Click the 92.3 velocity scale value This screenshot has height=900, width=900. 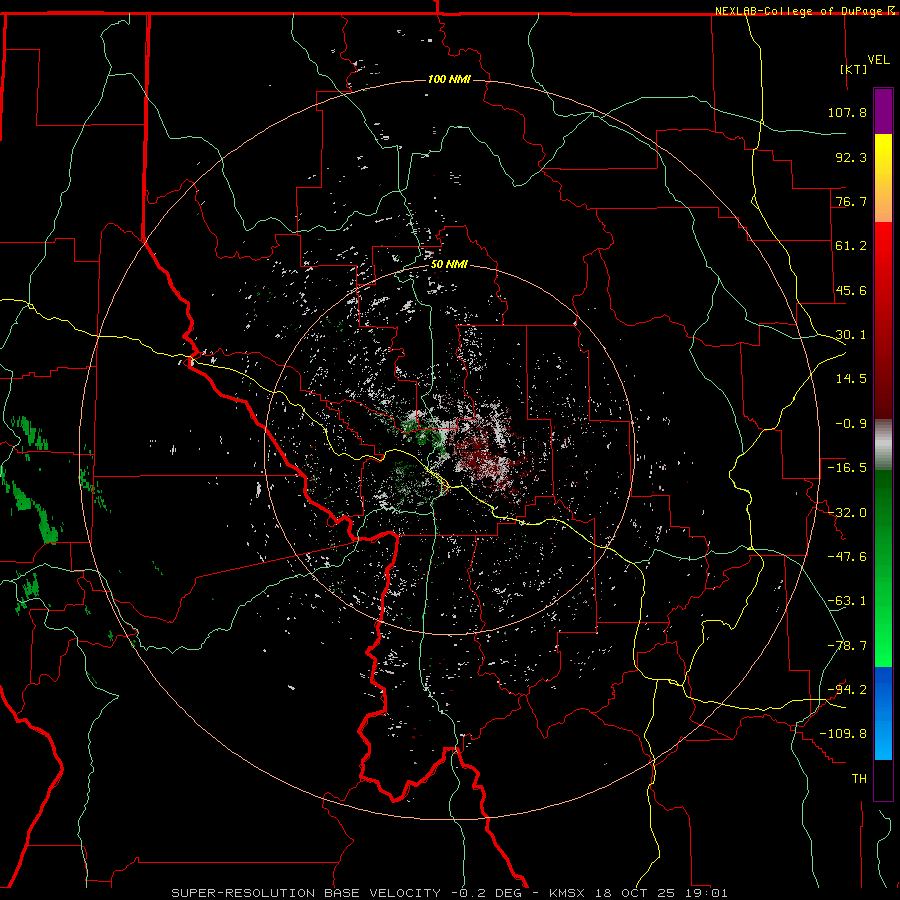click(x=851, y=157)
